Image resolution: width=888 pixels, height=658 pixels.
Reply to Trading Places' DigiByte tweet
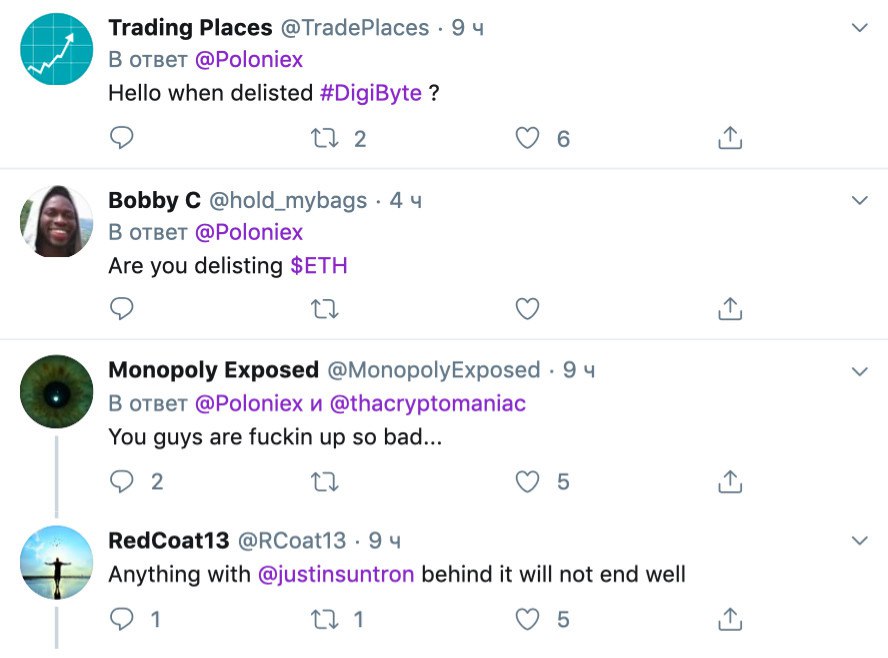[x=121, y=137]
